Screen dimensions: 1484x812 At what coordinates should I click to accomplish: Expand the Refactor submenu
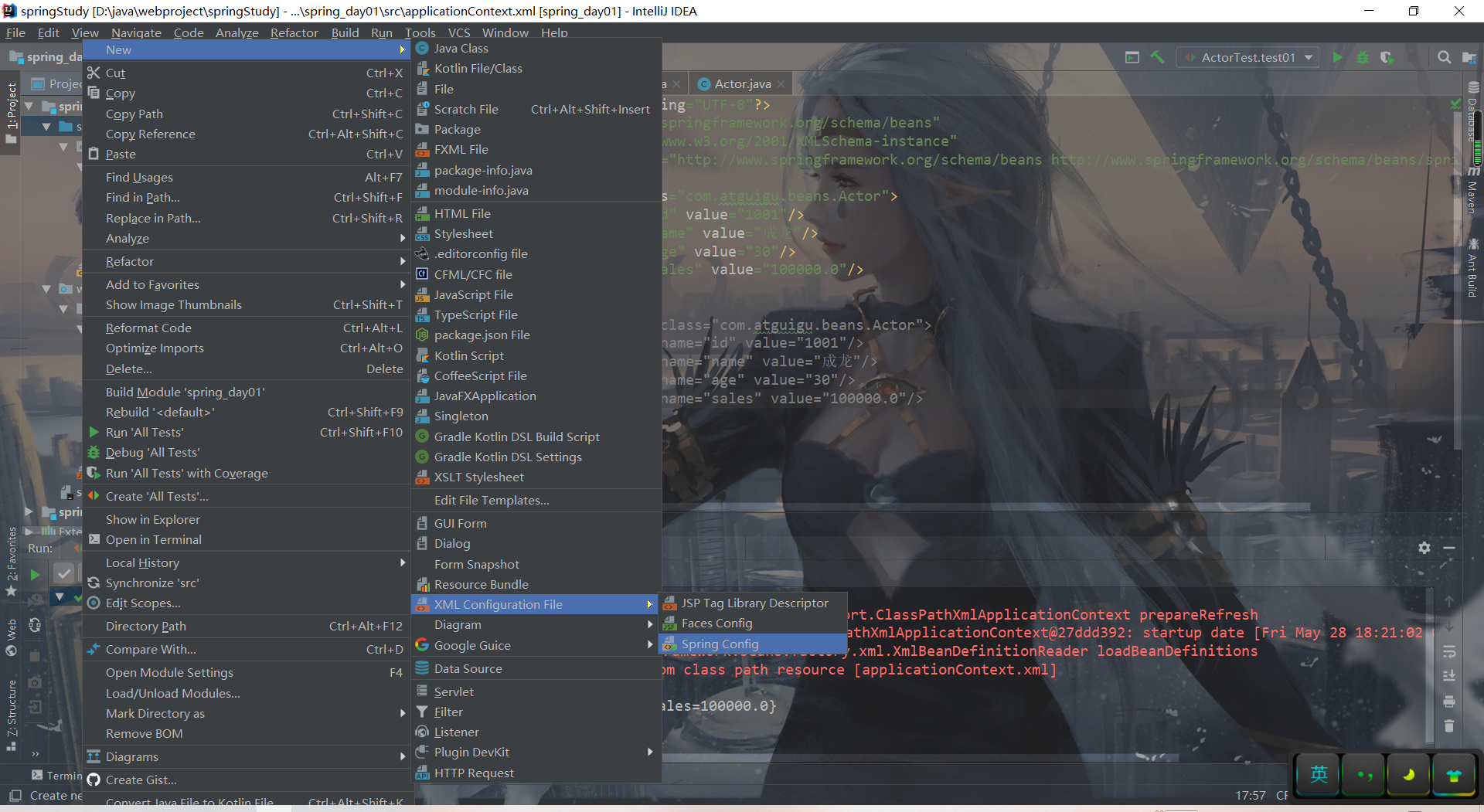pos(247,261)
